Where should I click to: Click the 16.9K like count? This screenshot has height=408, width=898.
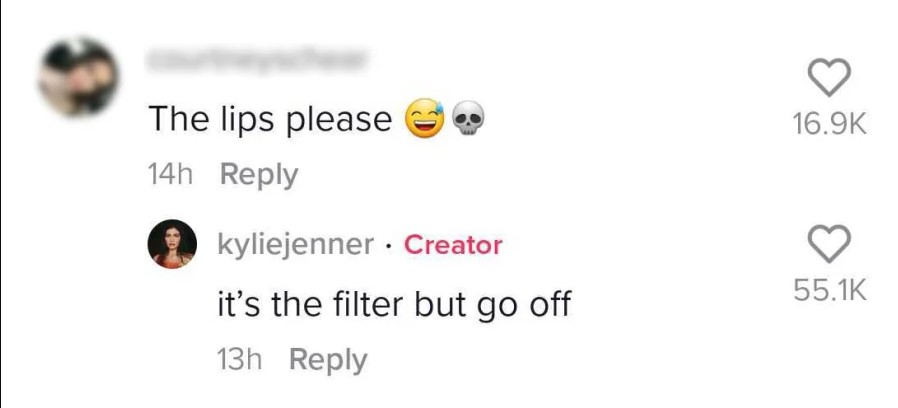coord(830,124)
